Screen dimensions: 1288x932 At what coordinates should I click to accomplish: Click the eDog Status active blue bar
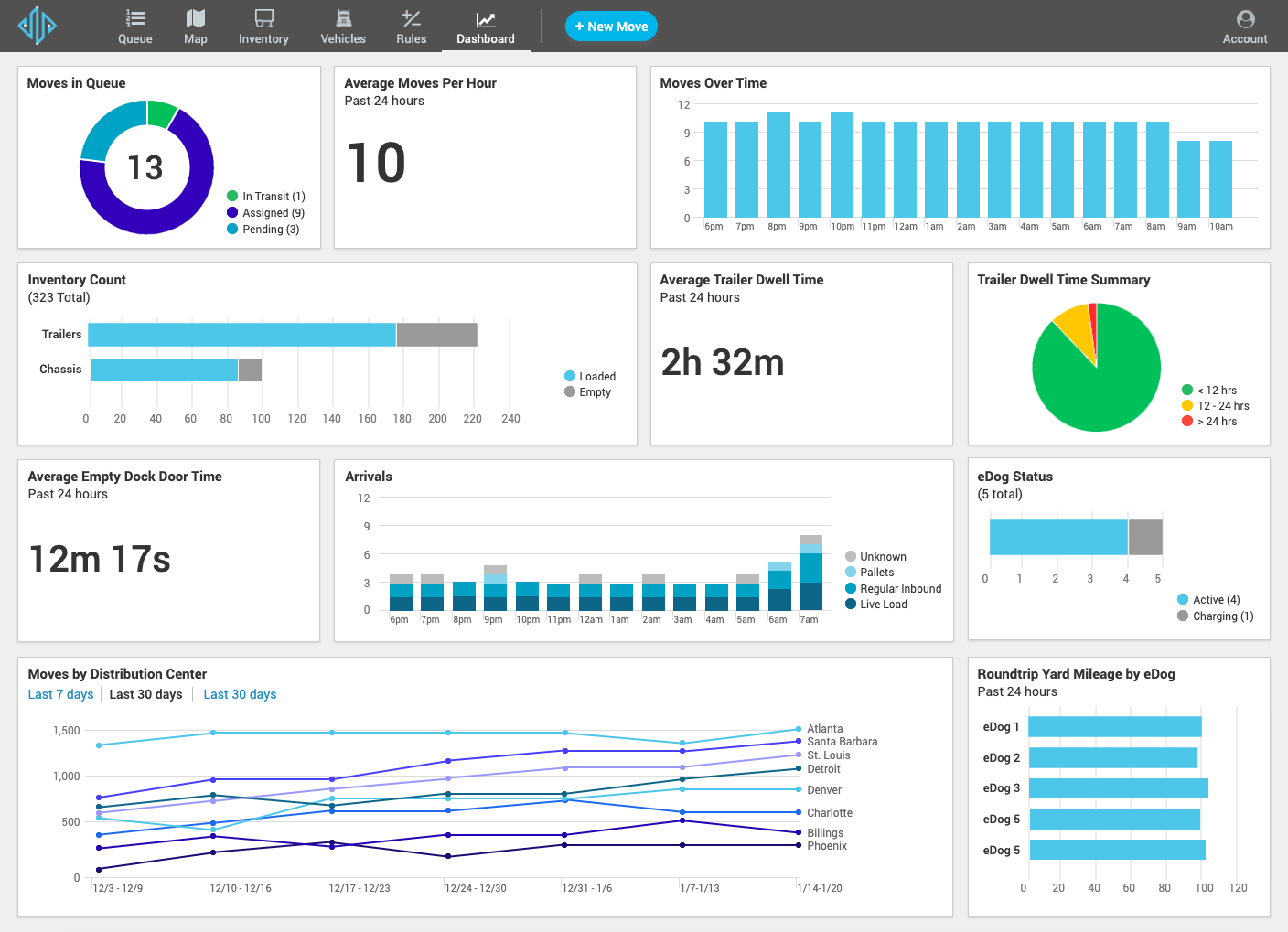point(1058,537)
